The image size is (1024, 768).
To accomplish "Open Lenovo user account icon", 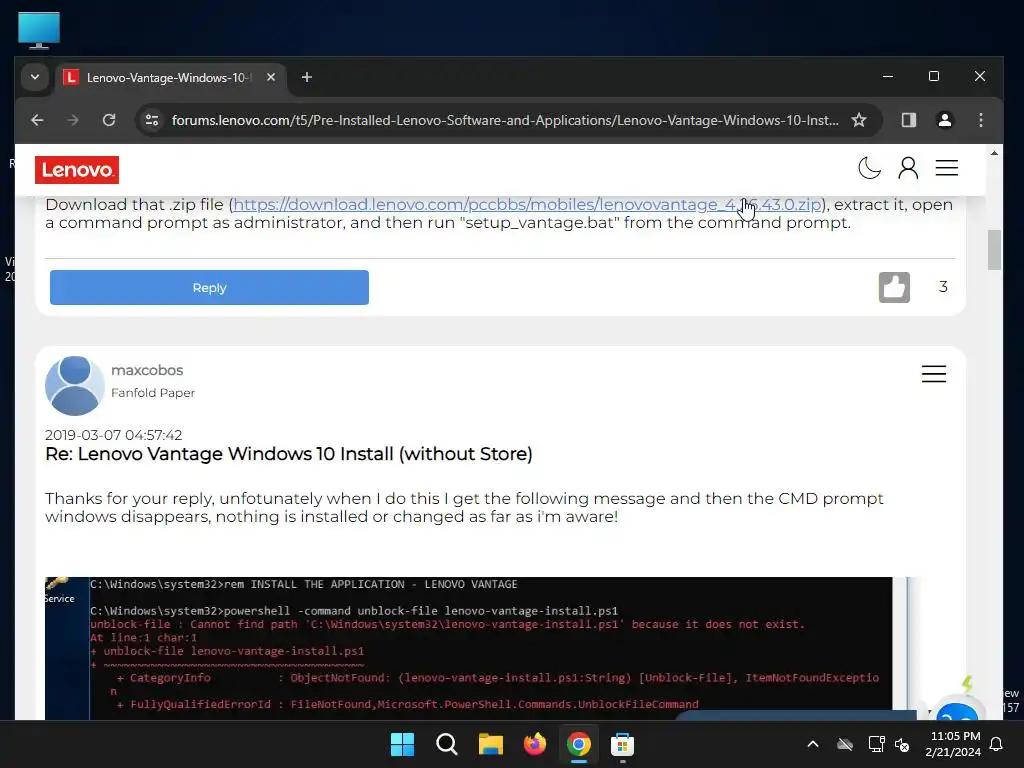I will (x=908, y=168).
